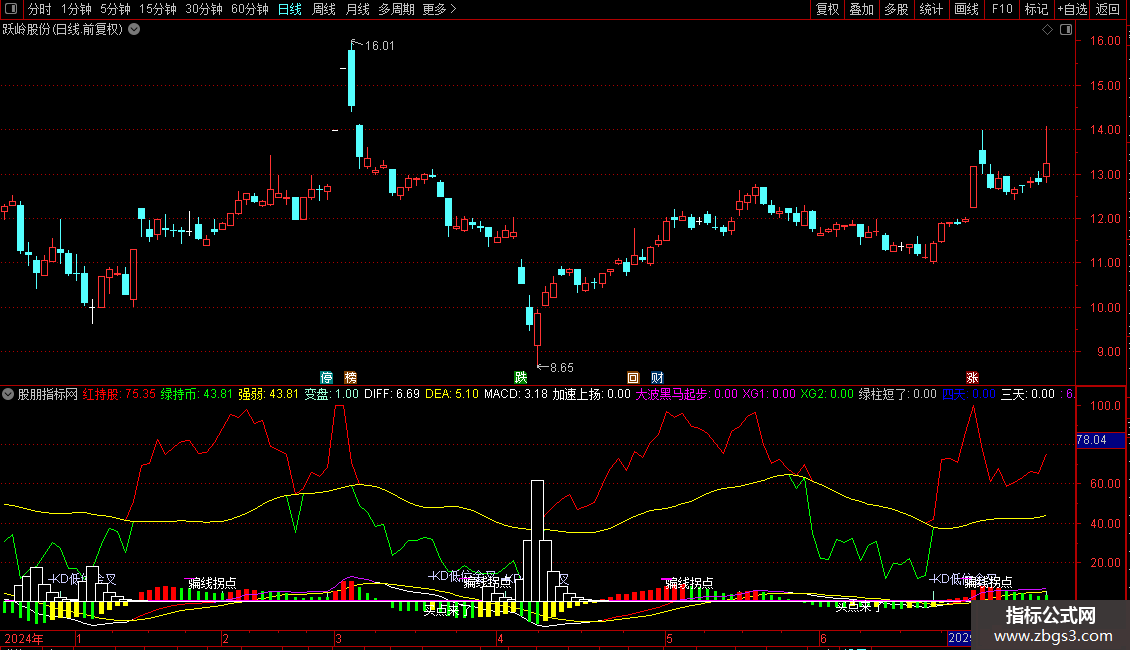This screenshot has height=650, width=1130.
Task: Click the 停 event marker icon
Action: point(326,378)
